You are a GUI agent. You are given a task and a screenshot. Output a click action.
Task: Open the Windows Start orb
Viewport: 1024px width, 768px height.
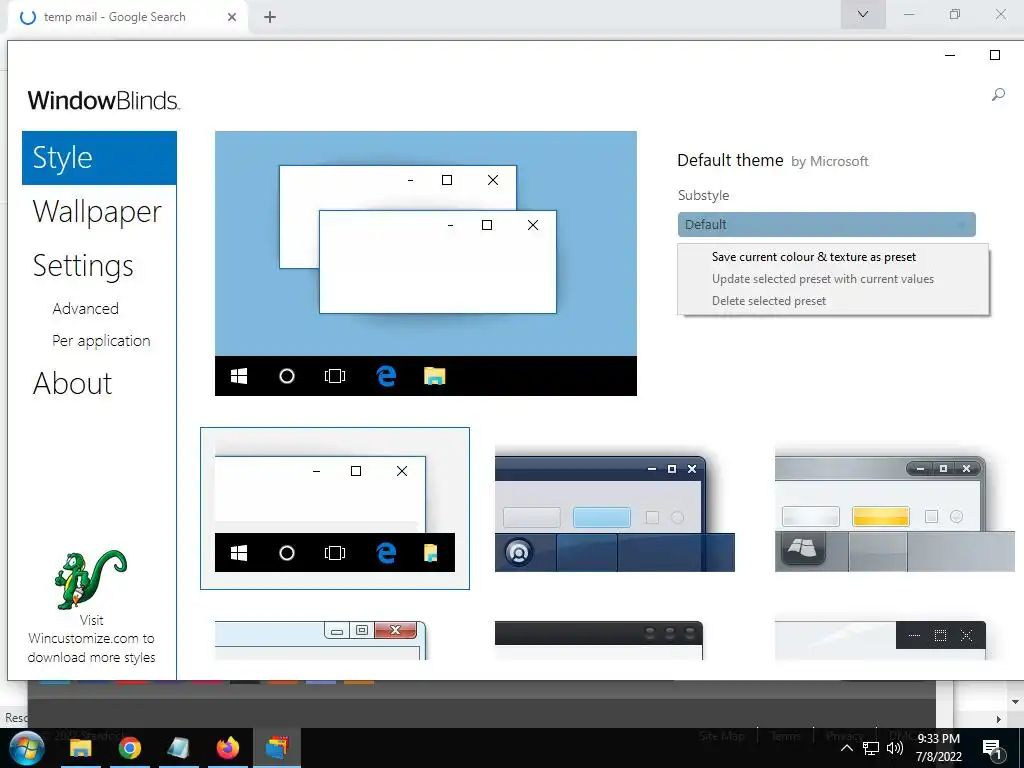coord(27,748)
